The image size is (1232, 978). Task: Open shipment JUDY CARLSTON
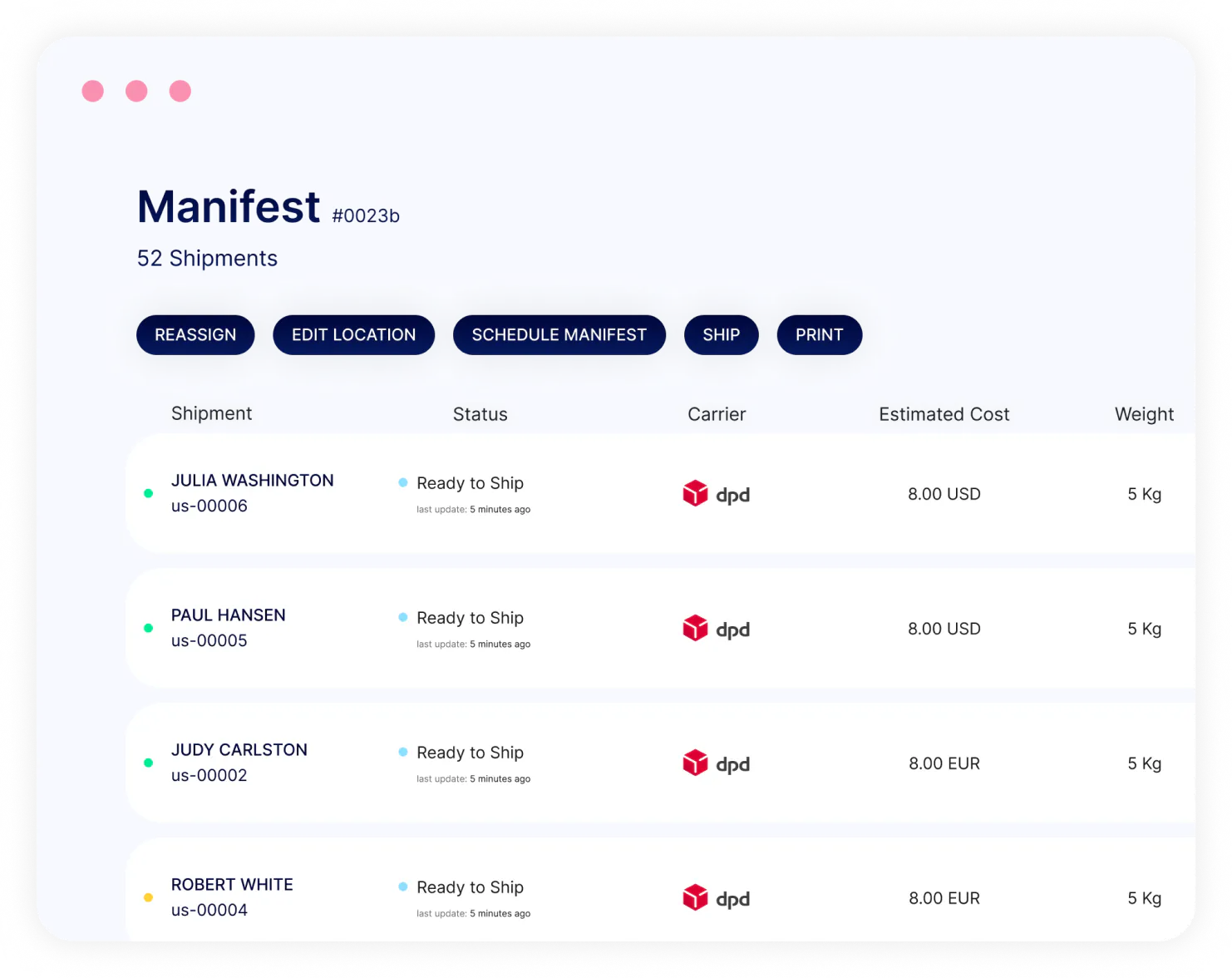pos(239,750)
